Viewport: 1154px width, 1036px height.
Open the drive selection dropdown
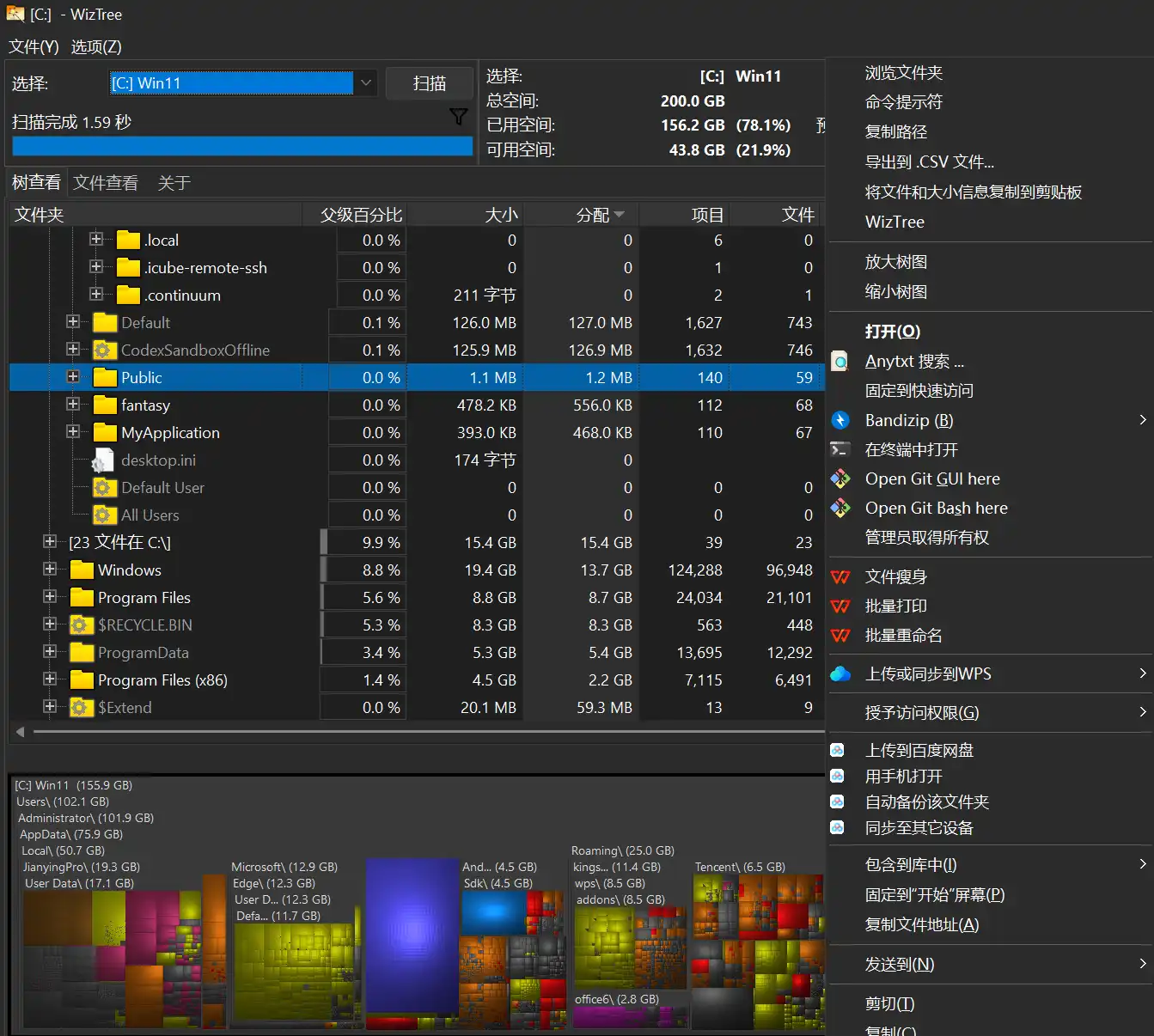(x=366, y=82)
